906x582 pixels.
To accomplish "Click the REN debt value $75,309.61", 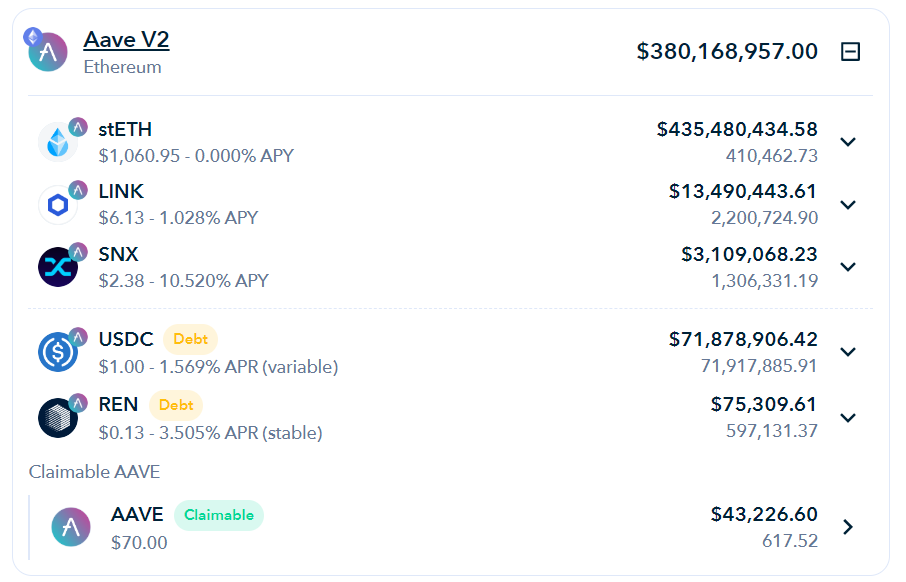I will pyautogui.click(x=764, y=405).
